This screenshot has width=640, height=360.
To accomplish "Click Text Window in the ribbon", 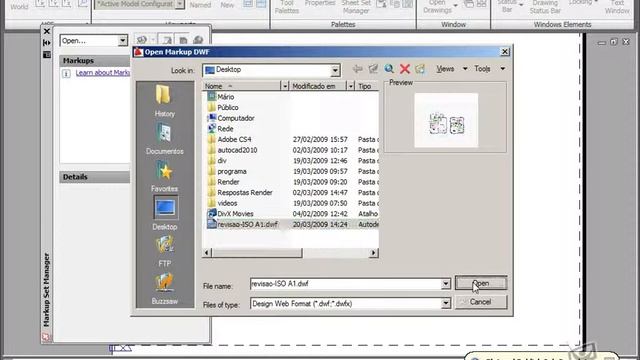I will (x=617, y=7).
